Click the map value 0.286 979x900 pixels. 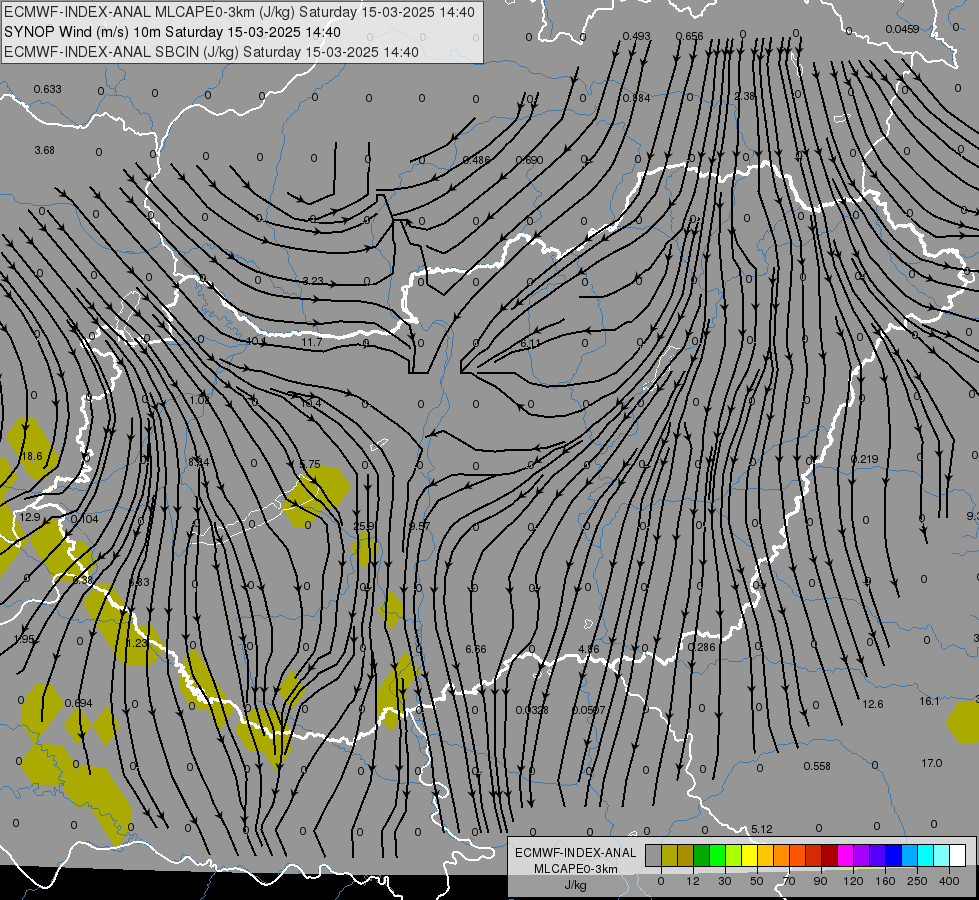click(x=701, y=647)
